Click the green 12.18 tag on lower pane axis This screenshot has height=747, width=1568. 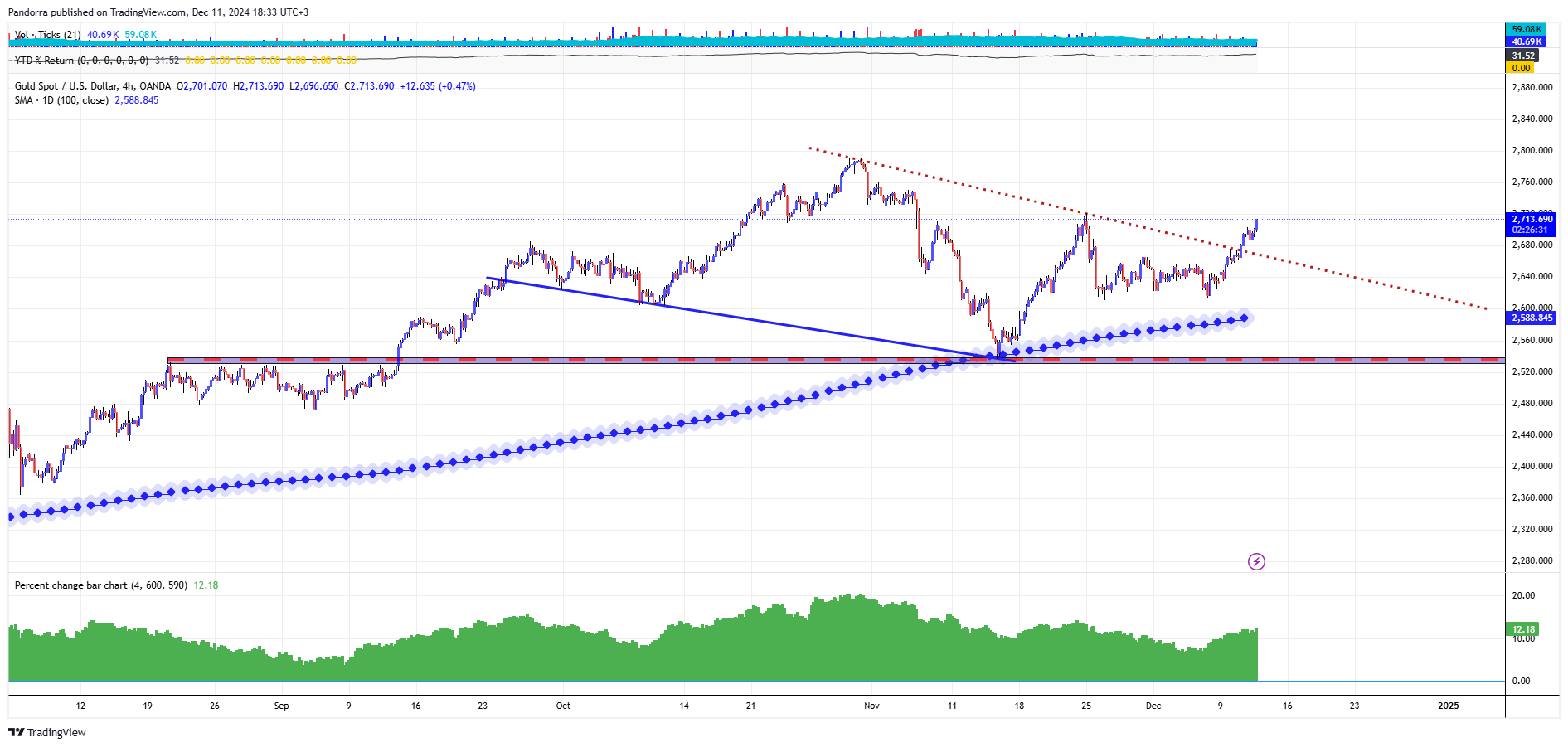point(1523,629)
